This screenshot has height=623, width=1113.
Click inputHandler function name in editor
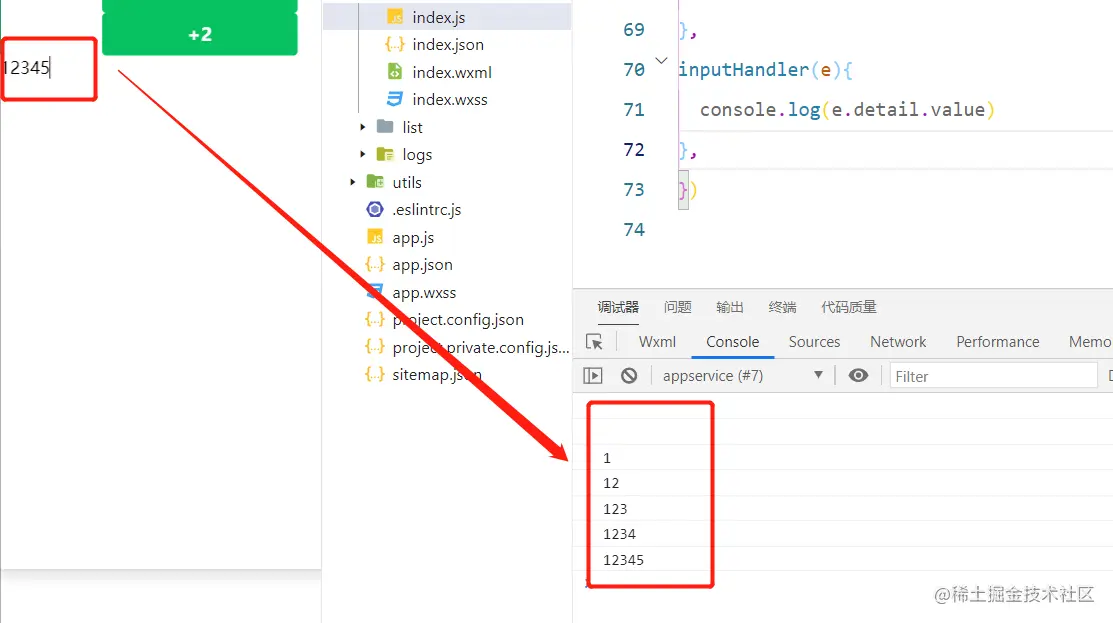744,70
